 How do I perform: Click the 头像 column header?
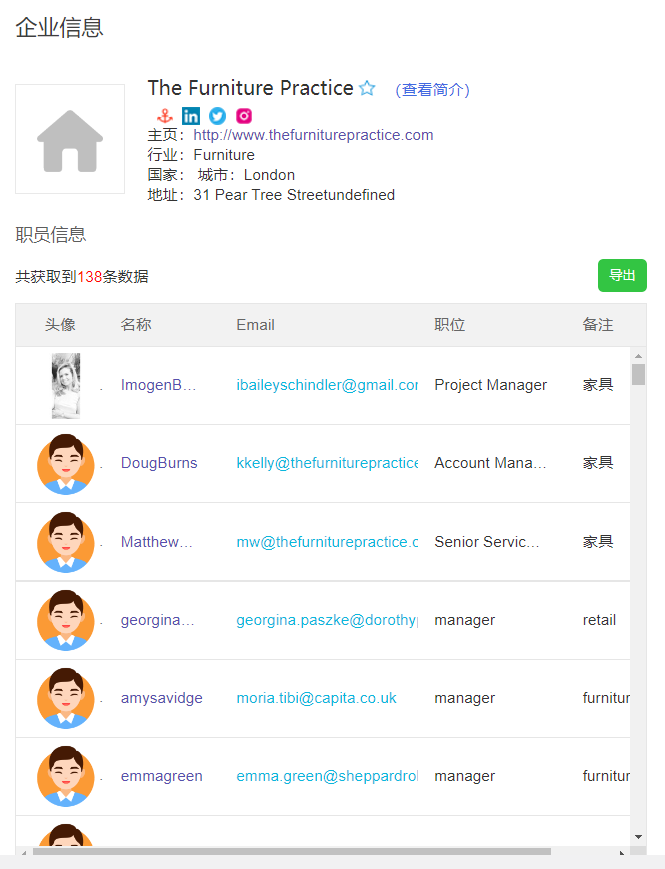pyautogui.click(x=60, y=325)
